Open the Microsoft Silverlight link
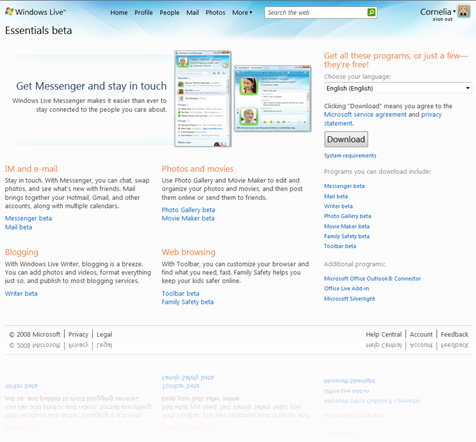476x442 pixels. coord(349,299)
